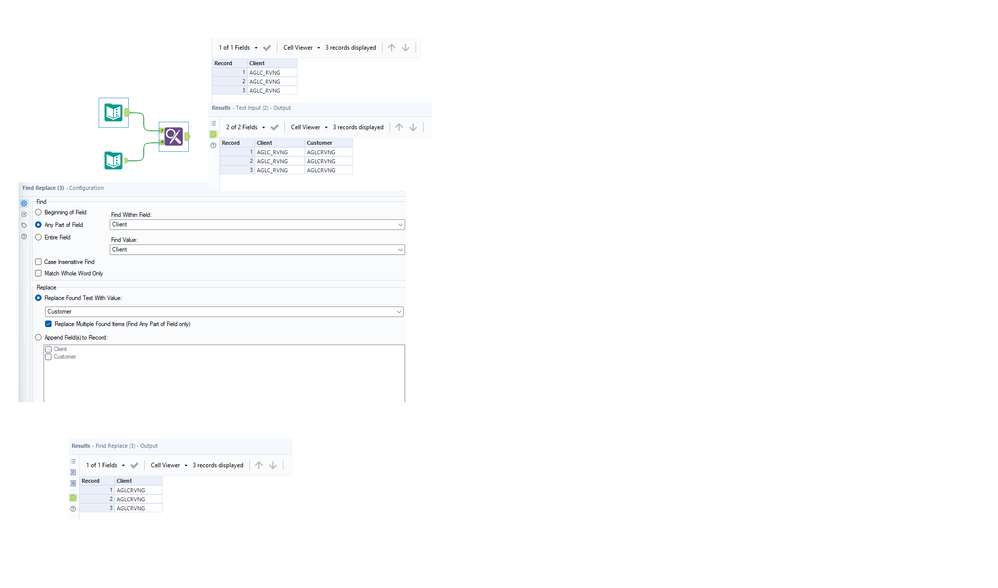Screen dimensions: 998x588
Task: Select green output anchor icon in Text Input (2) results
Action: pos(213,134)
